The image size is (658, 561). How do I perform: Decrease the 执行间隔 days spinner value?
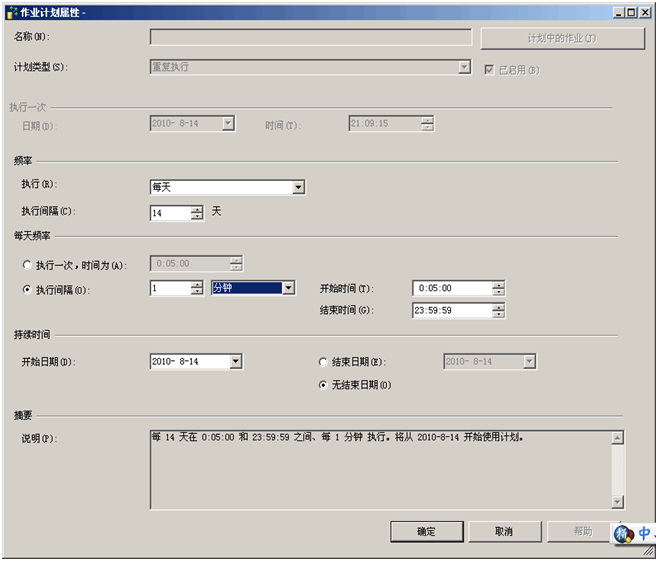point(197,216)
